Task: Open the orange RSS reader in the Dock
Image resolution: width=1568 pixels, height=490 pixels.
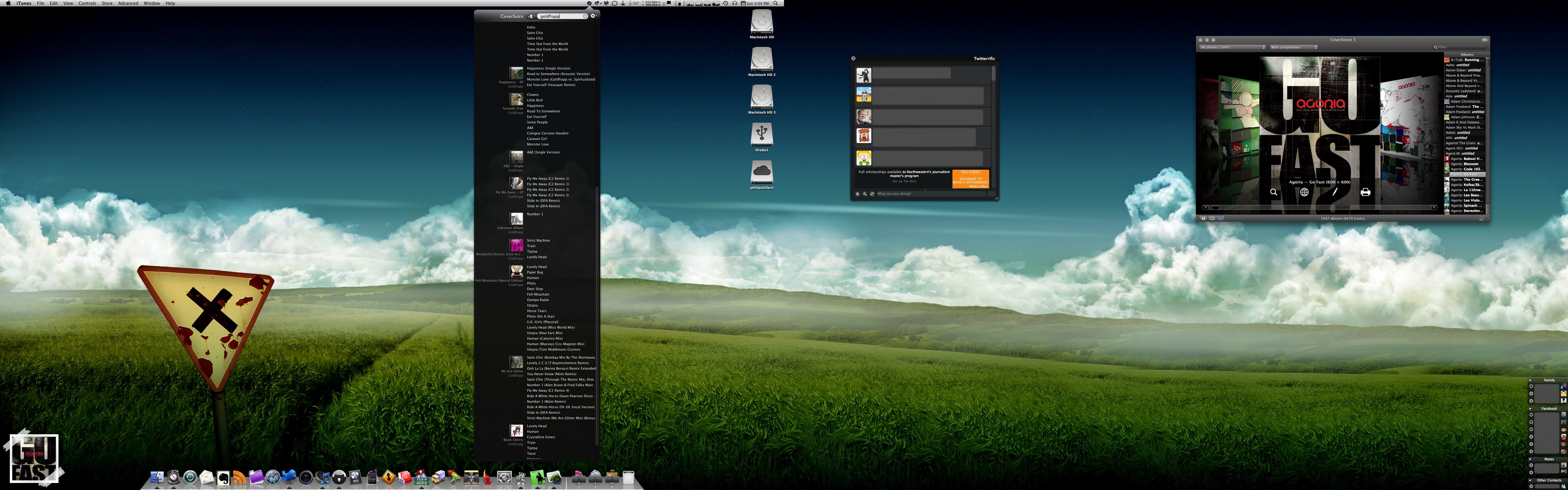Action: 240,478
